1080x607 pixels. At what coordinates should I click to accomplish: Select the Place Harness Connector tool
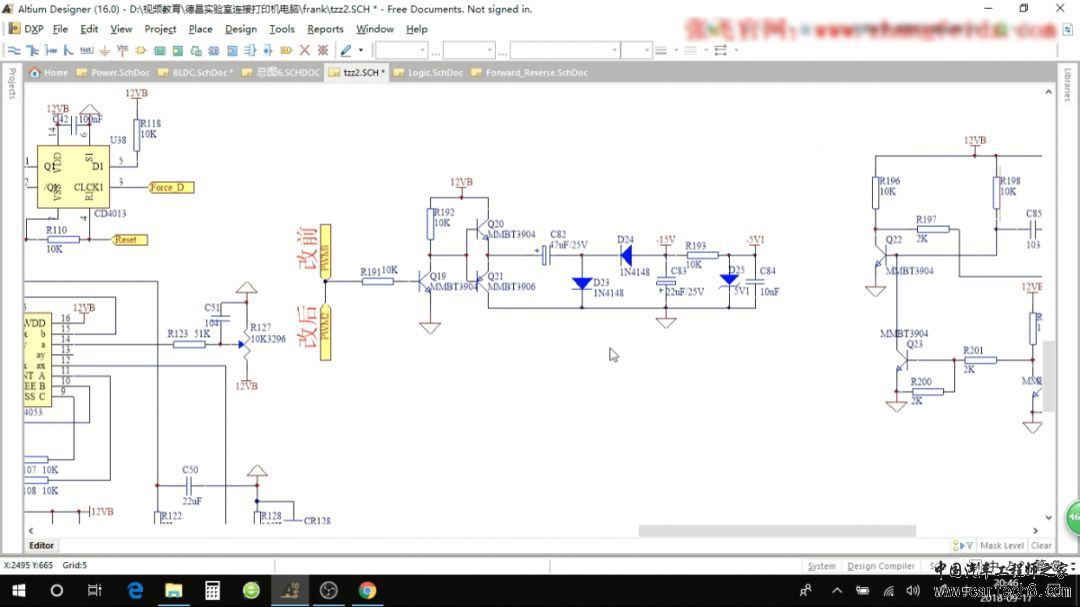coord(214,50)
